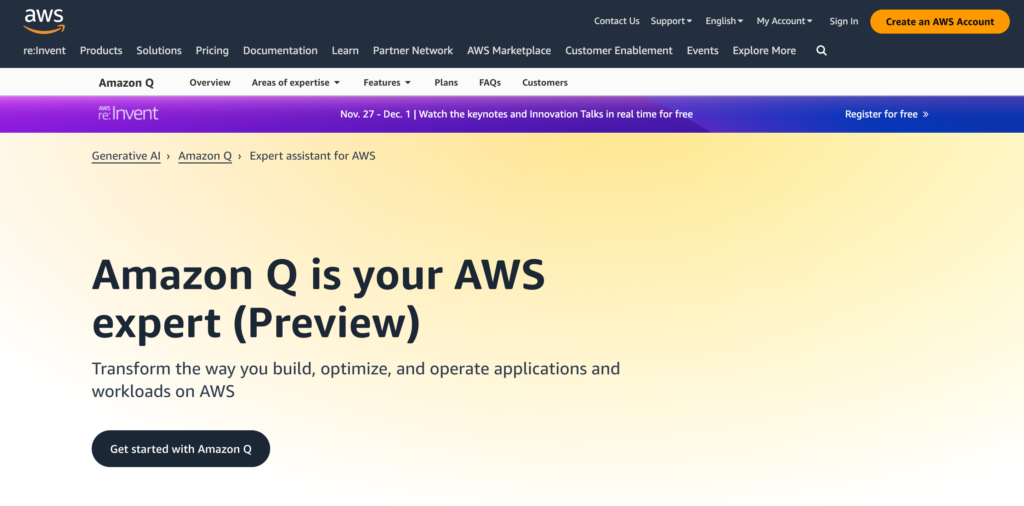Screen dimensions: 1024x506
Task: Click Expert assistant for AWS breadcrumb text
Action: [312, 156]
